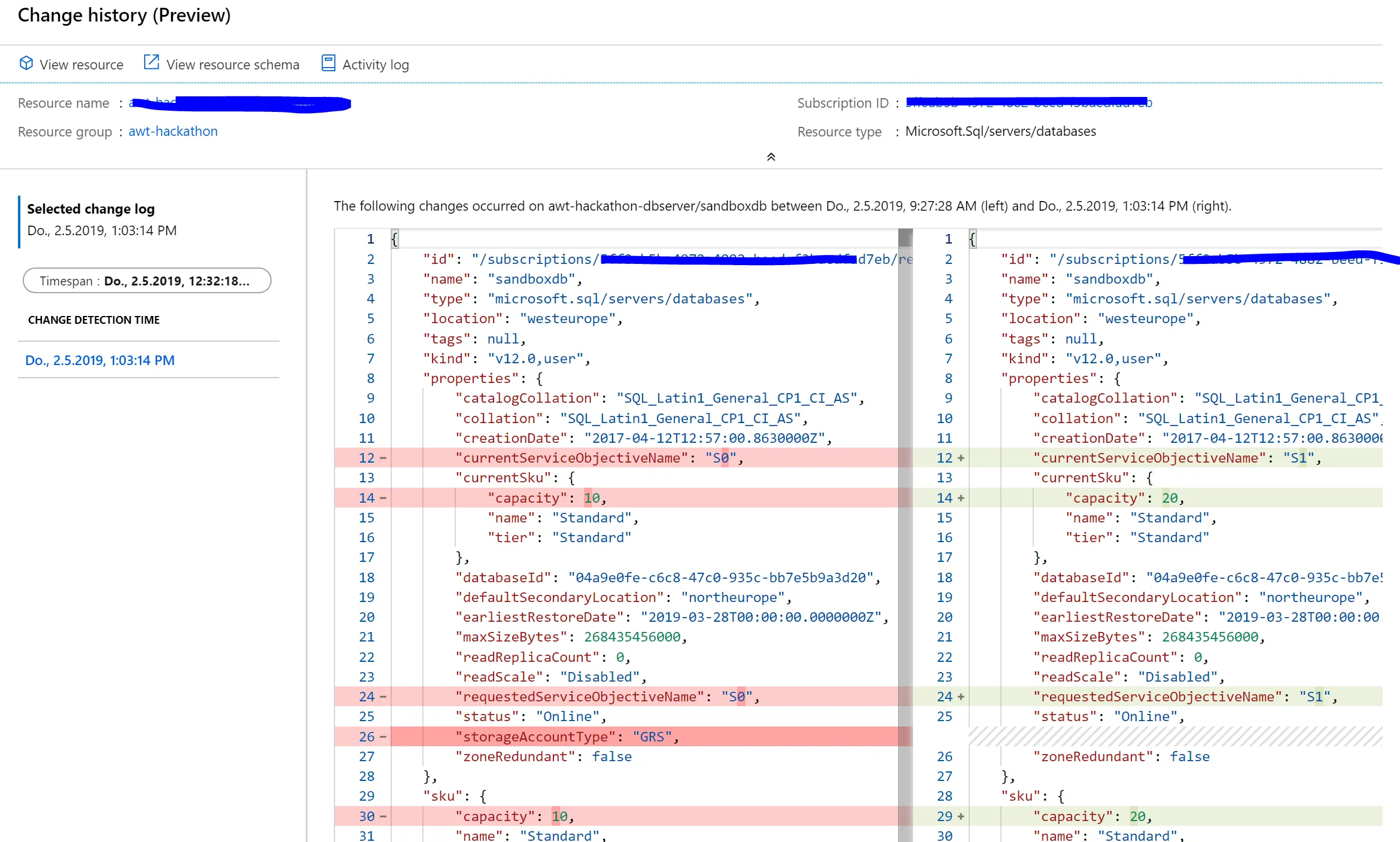Select change entry Do., 2.5.2019, 1:03:14 PM
This screenshot has width=1400, height=842.
[x=100, y=360]
